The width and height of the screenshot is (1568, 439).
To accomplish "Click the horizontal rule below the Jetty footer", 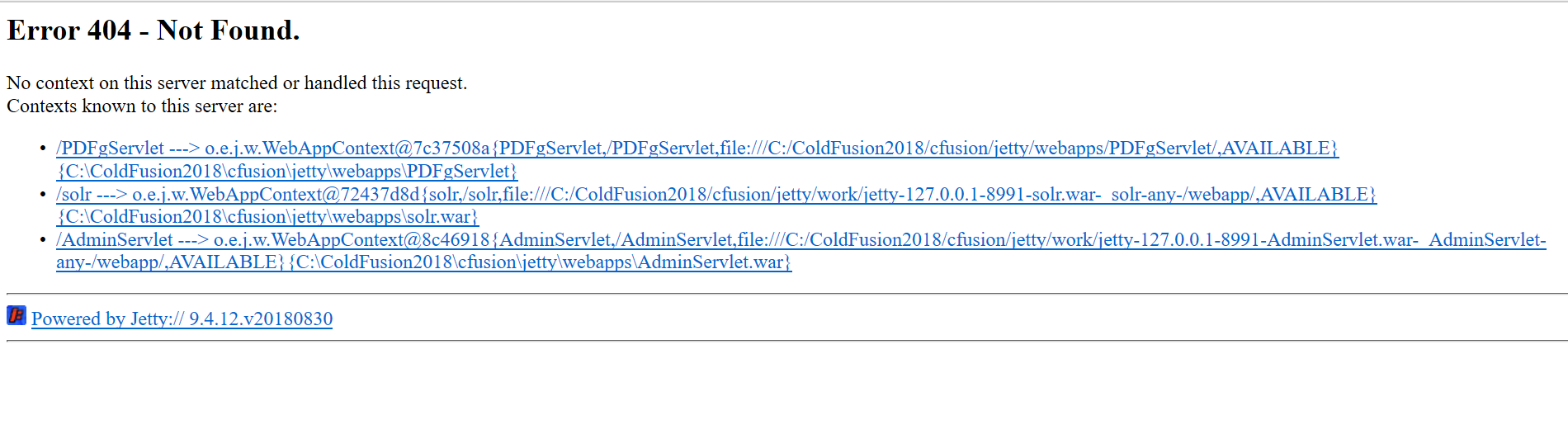I will (784, 341).
